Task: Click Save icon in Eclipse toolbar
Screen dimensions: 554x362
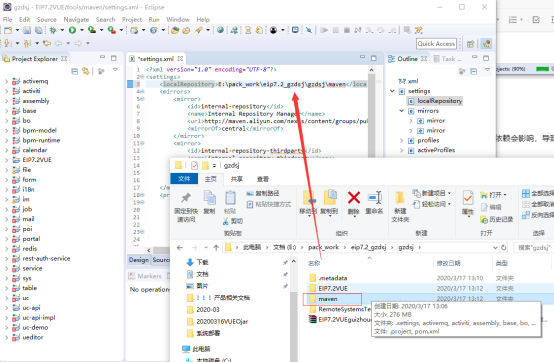Action: [27, 30]
